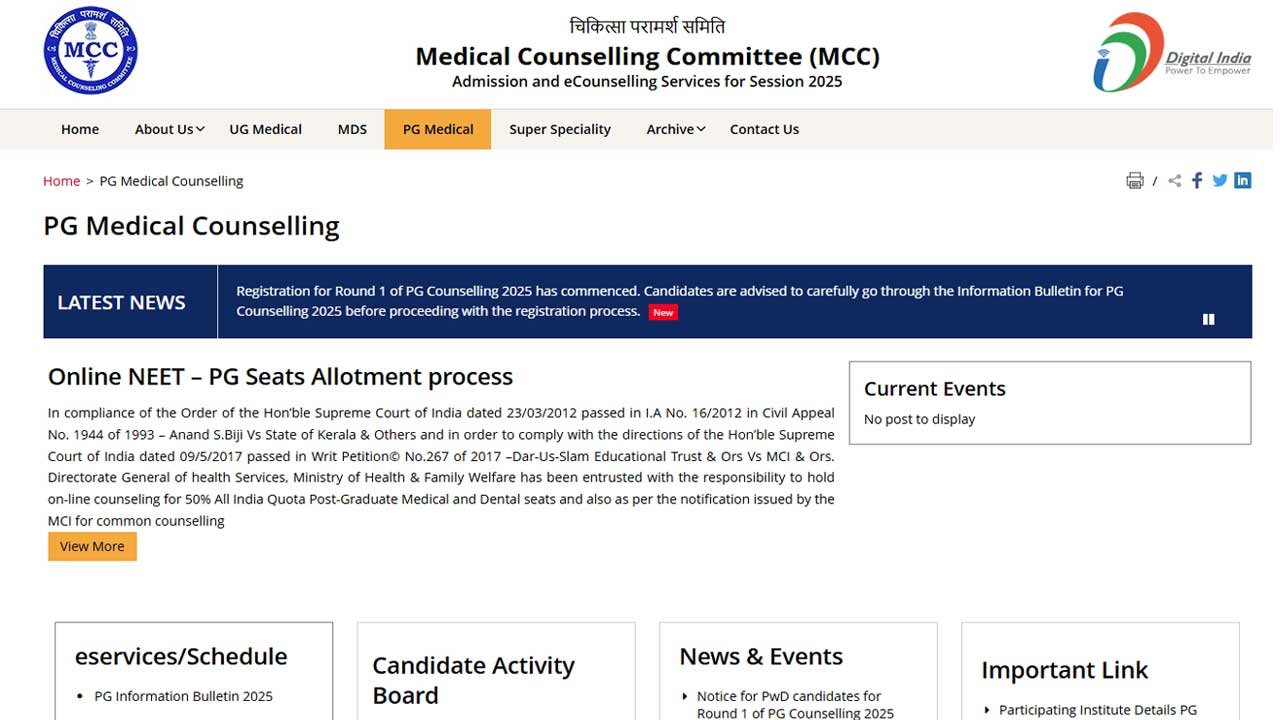Expand the Archive dropdown
The width and height of the screenshot is (1280, 720).
(671, 128)
